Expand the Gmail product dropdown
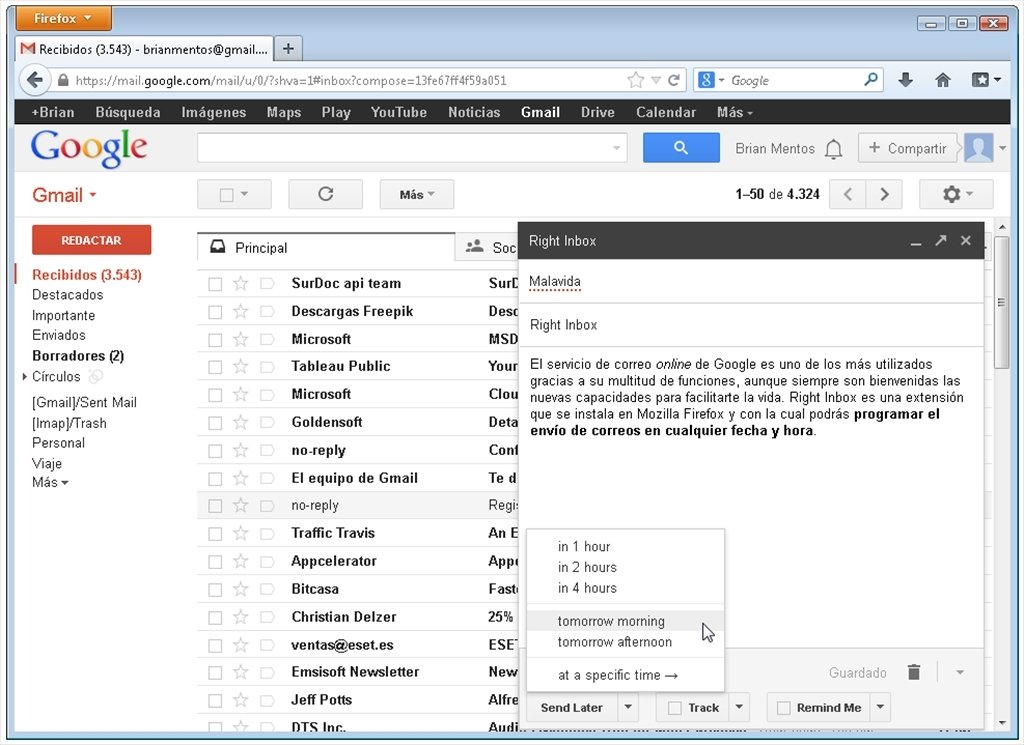This screenshot has height=745, width=1024. click(x=64, y=195)
